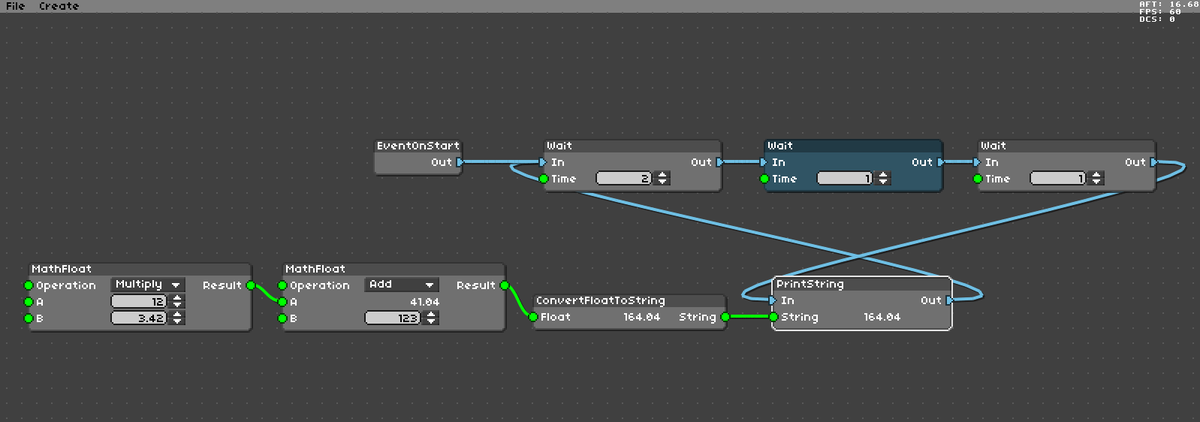Click the stepper arrows next to B value 3.42
The image size is (1200, 422).
coord(177,318)
